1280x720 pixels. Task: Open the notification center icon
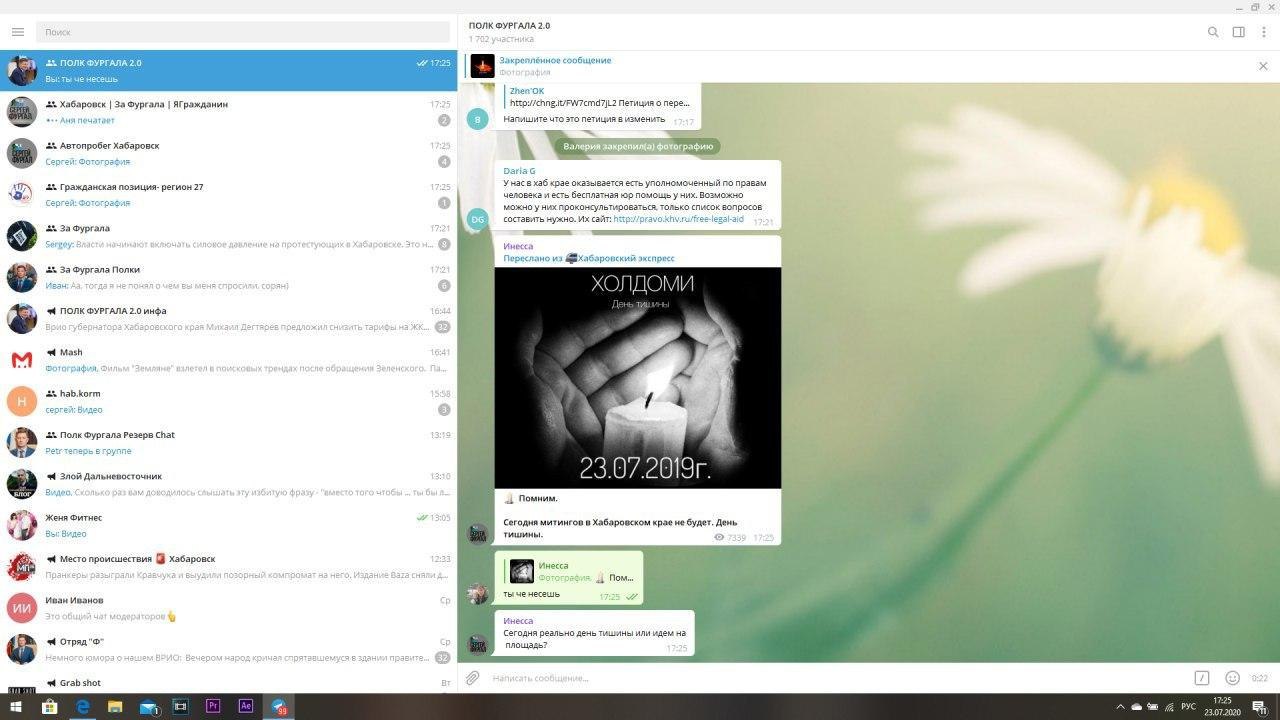[1260, 706]
